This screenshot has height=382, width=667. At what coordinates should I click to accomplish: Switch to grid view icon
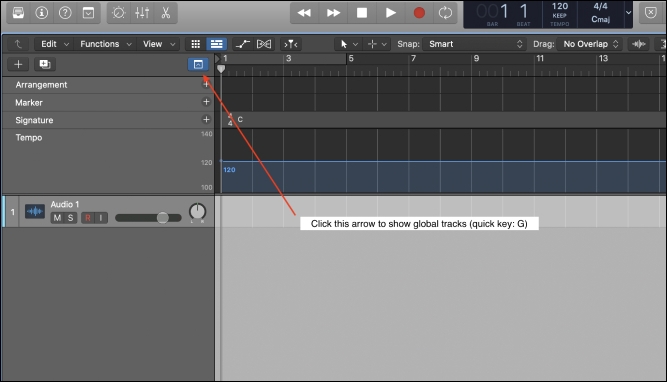click(196, 44)
